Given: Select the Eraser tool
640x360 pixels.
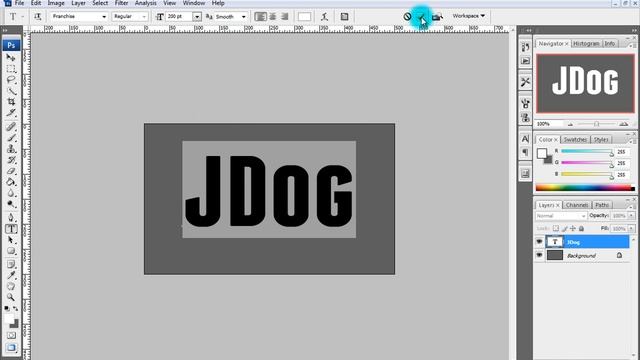Looking at the screenshot, I should [11, 171].
